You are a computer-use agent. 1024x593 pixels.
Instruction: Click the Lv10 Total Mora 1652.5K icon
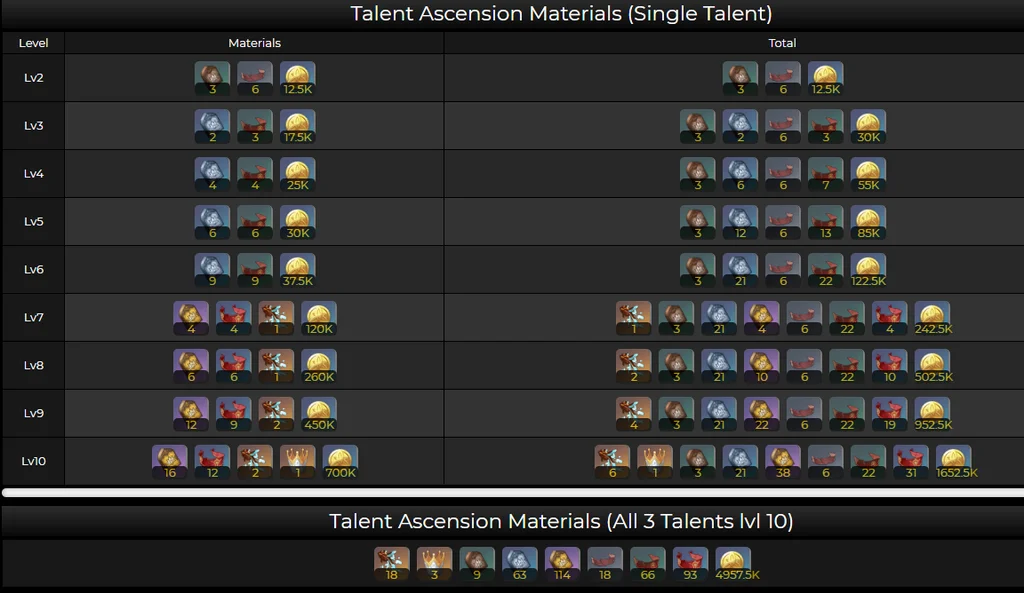tap(955, 462)
